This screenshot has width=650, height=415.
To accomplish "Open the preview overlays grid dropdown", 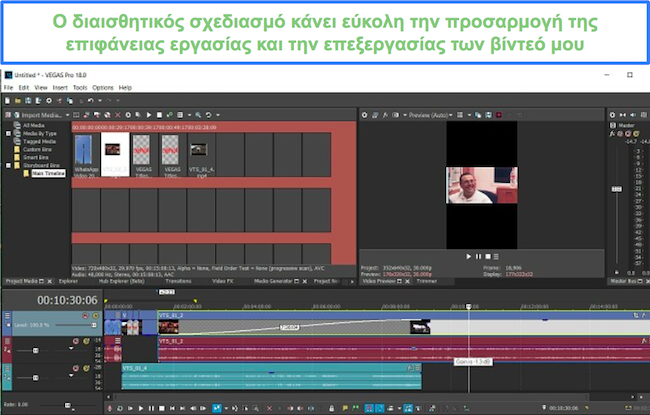I will [469, 115].
